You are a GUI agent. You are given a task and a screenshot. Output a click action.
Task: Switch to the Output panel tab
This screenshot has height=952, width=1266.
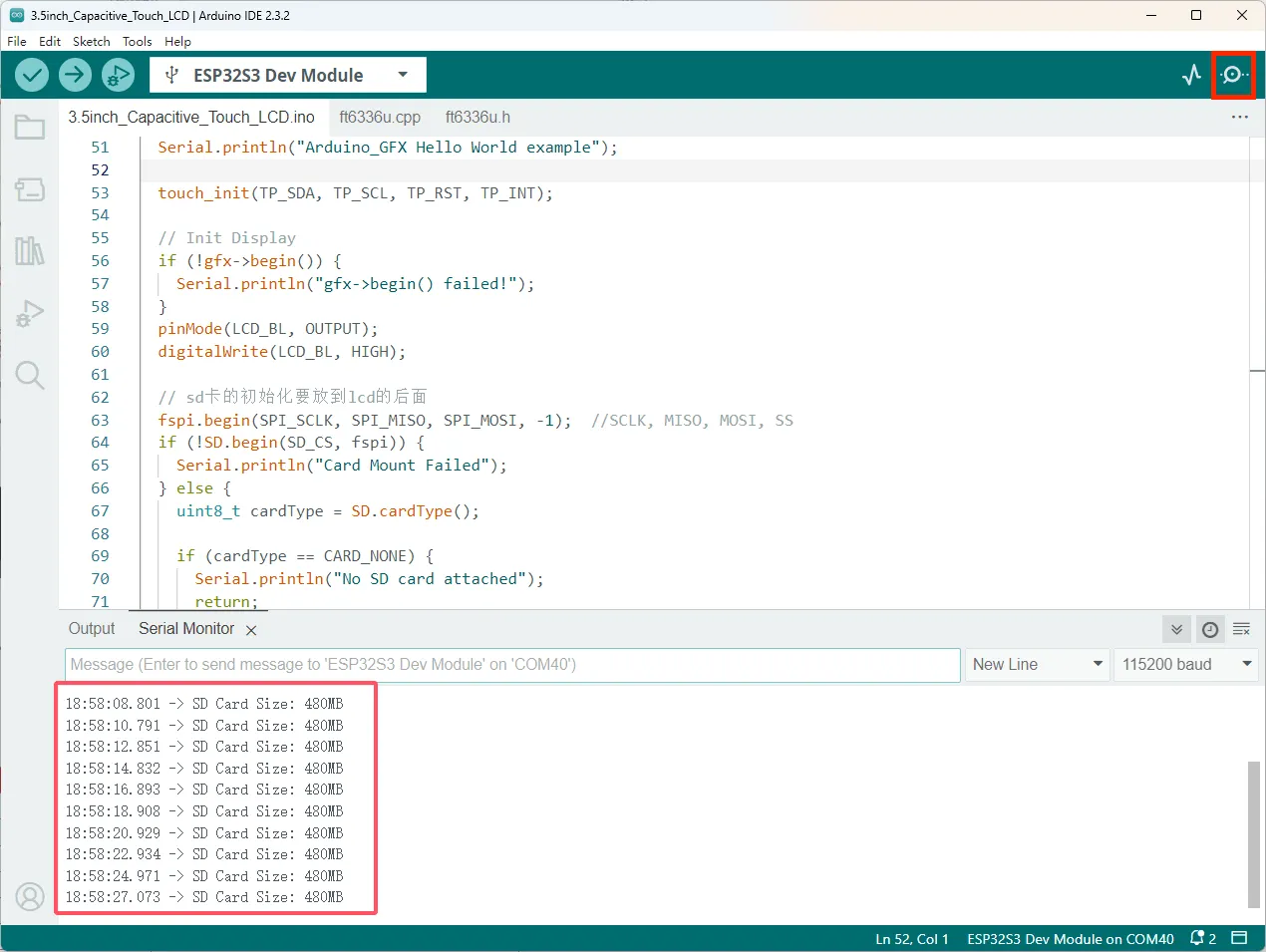click(x=92, y=628)
